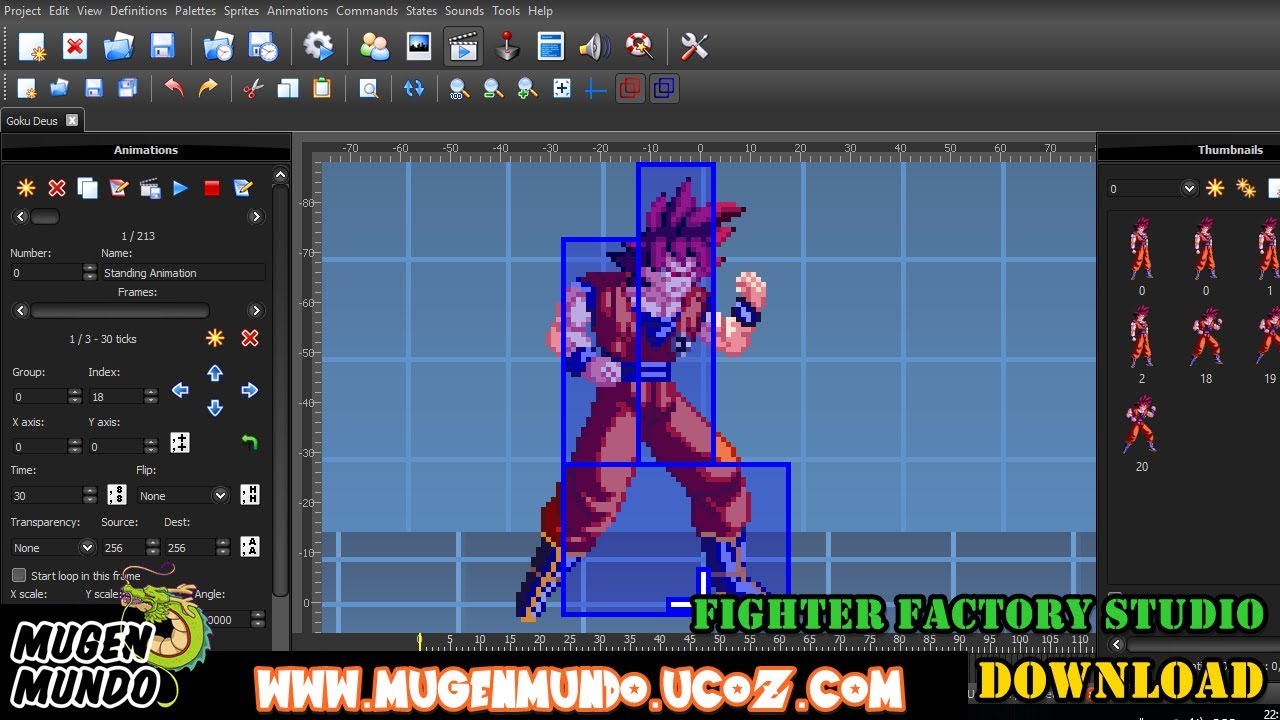Open tools wrench and screwdriver icon
The width and height of the screenshot is (1280, 720).
tap(694, 46)
